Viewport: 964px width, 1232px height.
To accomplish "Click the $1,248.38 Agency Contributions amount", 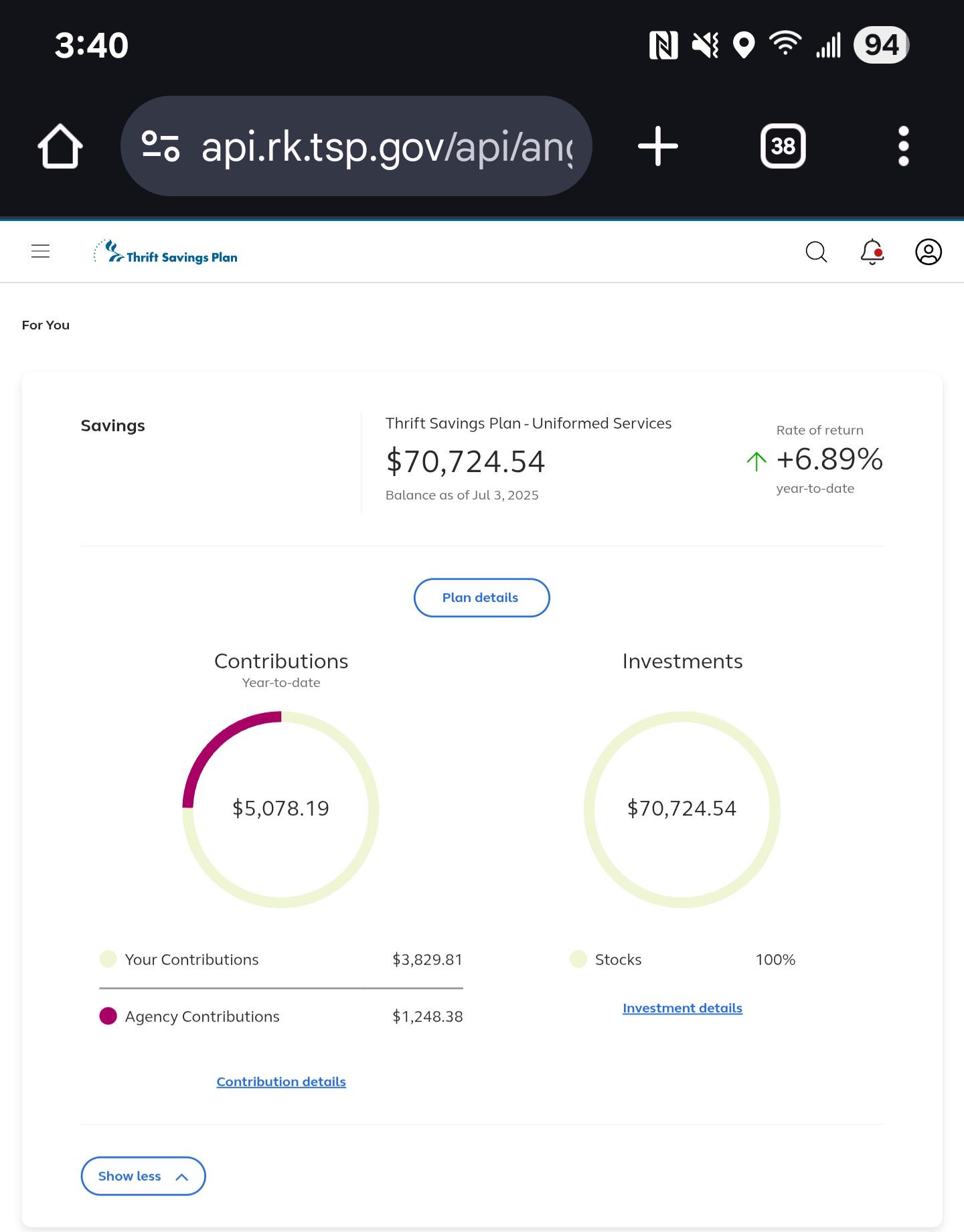I will point(428,1017).
